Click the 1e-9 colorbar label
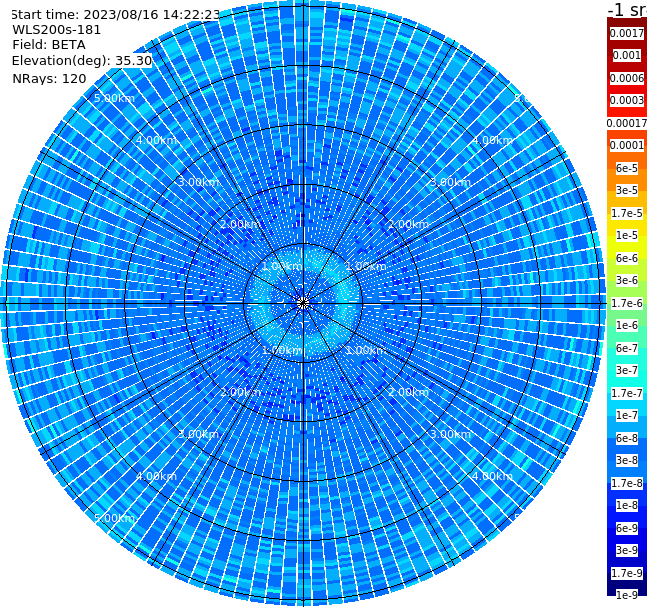Viewport: 647px width, 607px height. [x=627, y=595]
